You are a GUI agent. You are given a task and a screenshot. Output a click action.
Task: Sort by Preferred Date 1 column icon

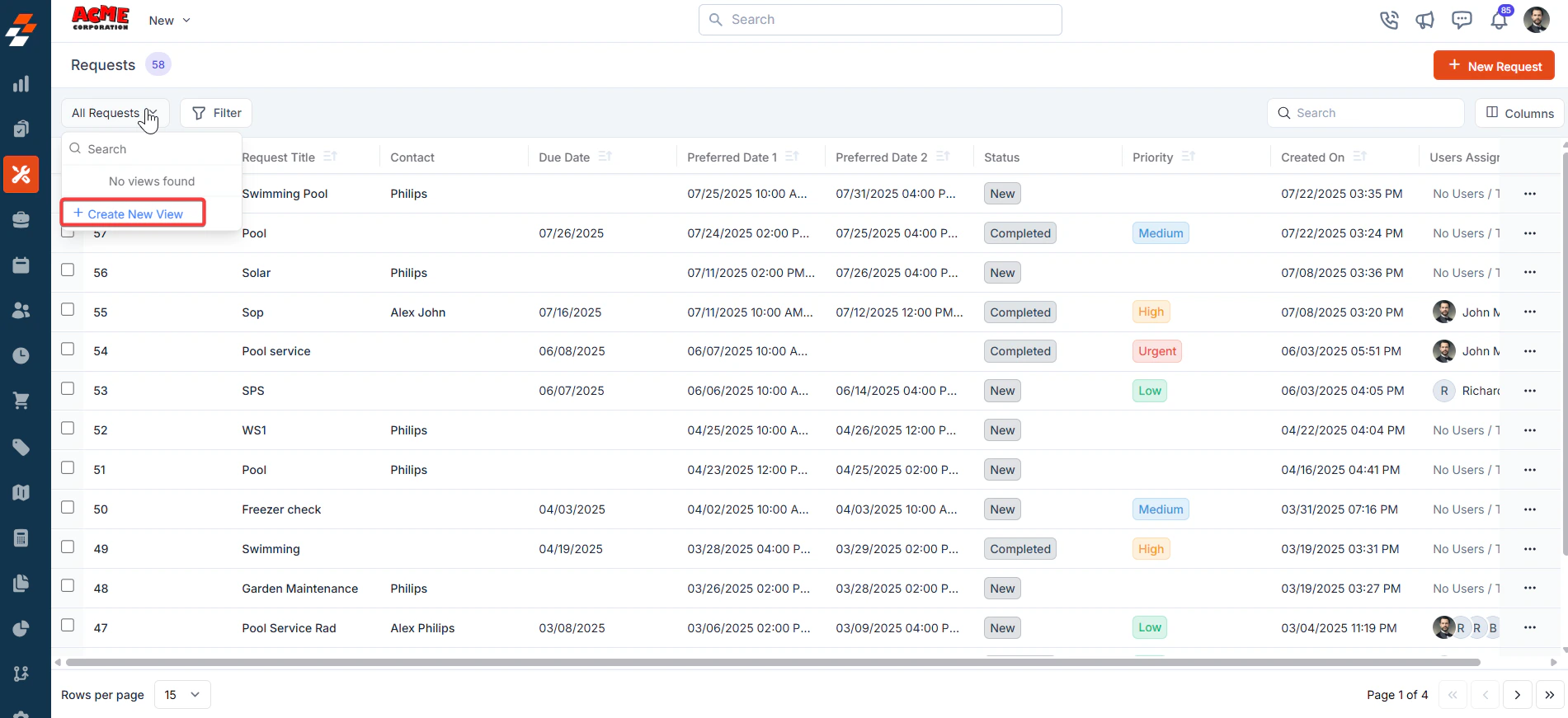792,157
